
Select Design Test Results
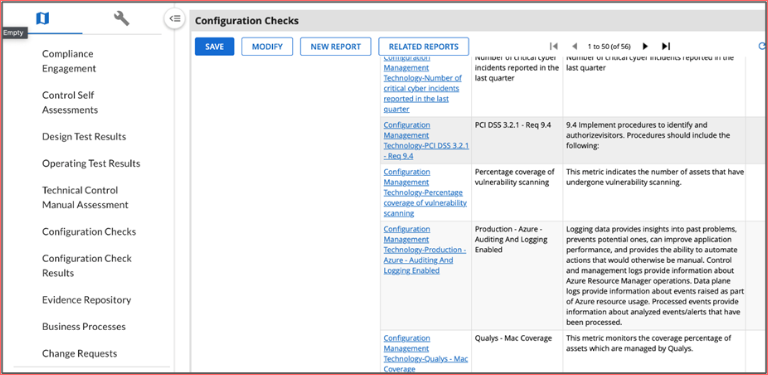point(84,137)
